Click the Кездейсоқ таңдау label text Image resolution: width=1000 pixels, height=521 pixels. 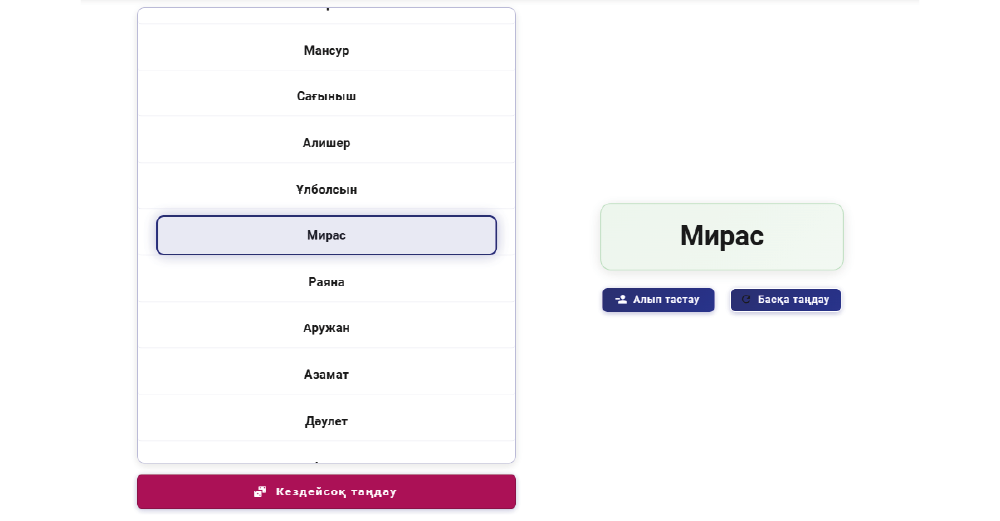336,492
